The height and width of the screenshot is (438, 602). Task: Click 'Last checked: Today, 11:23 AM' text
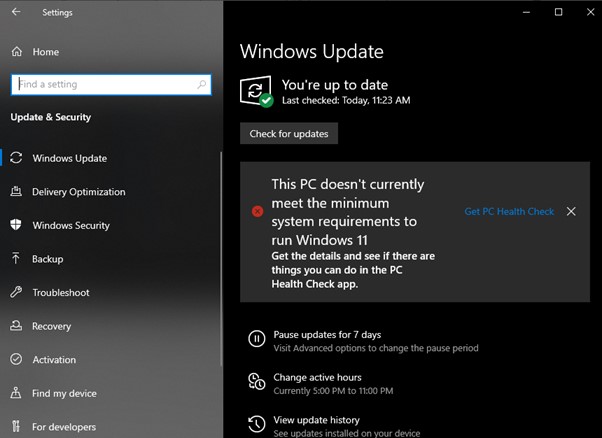click(x=346, y=101)
